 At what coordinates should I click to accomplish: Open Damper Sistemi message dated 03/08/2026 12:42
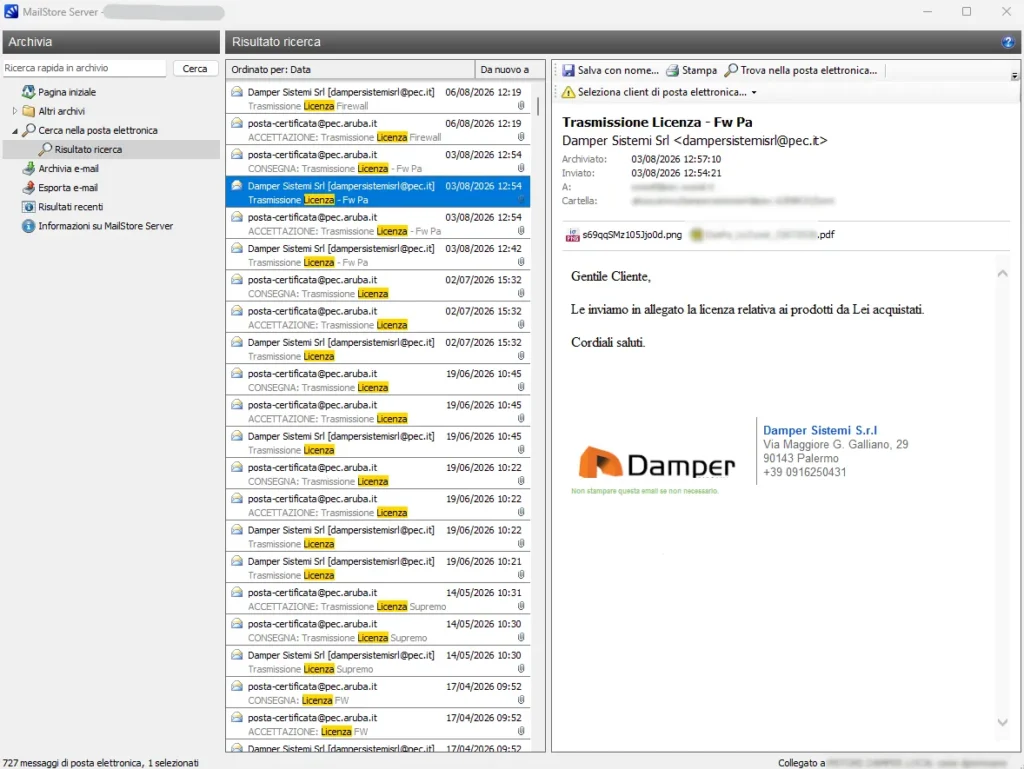[378, 255]
